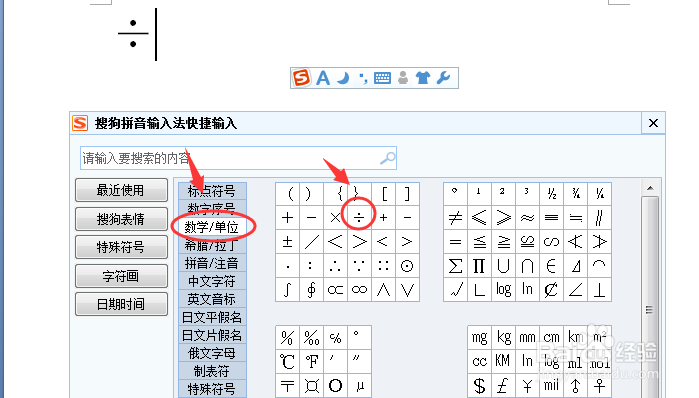This screenshot has width=699, height=398.
Task: Insert the closing square bracket ]
Action: click(x=407, y=194)
